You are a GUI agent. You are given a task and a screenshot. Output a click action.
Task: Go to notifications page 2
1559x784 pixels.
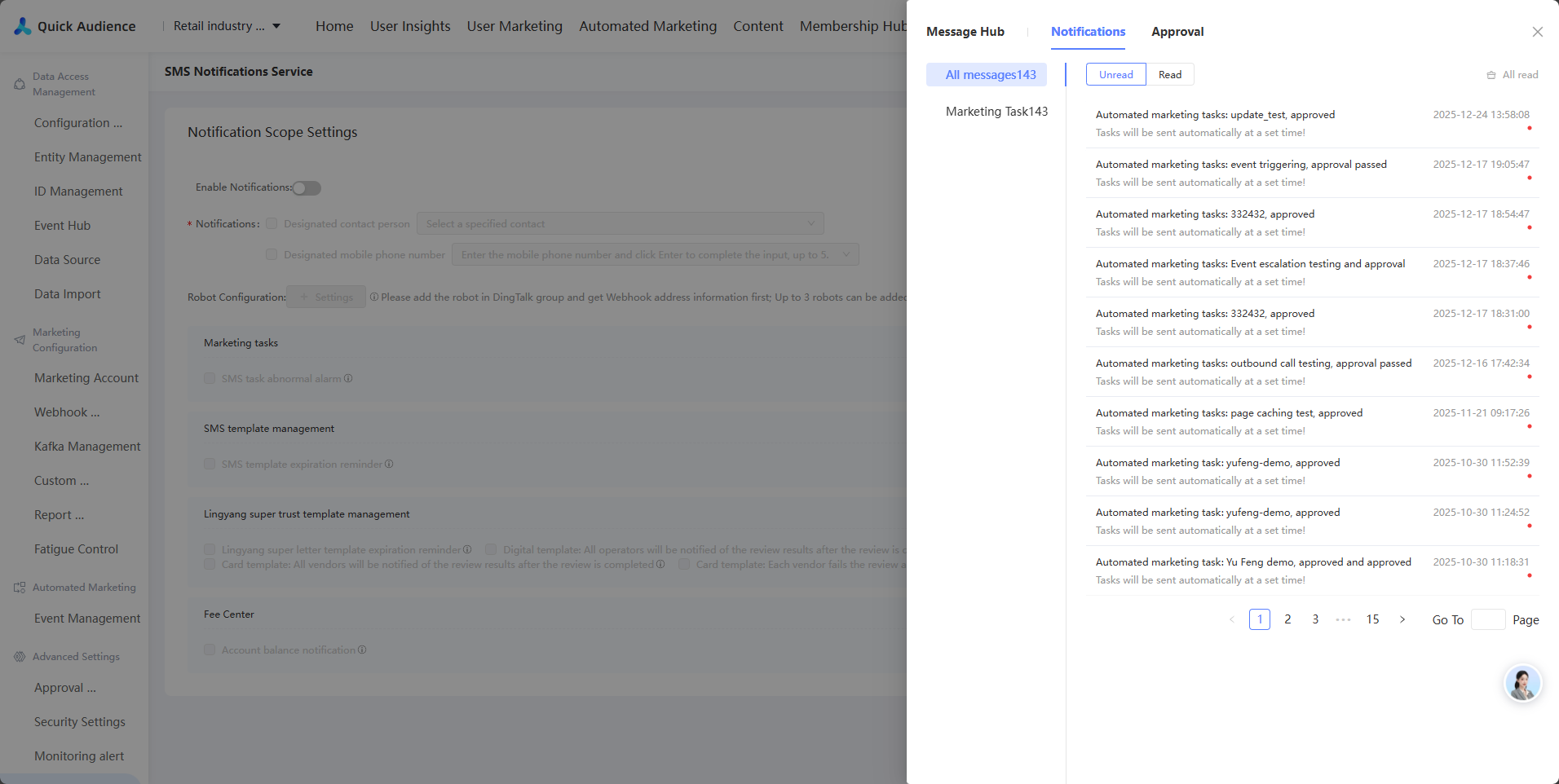point(1287,619)
